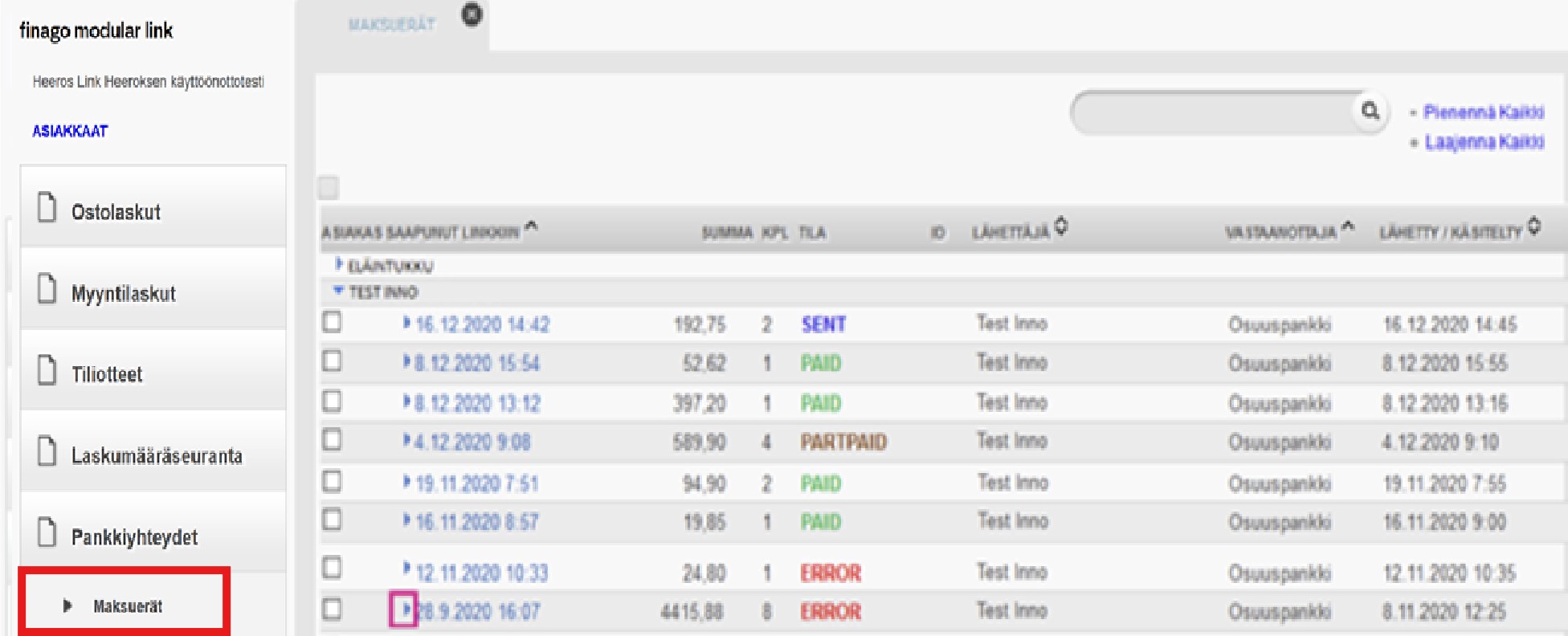Expand batch 28.9.2020 16:07 triangle
The height and width of the screenshot is (636, 1568).
[407, 609]
